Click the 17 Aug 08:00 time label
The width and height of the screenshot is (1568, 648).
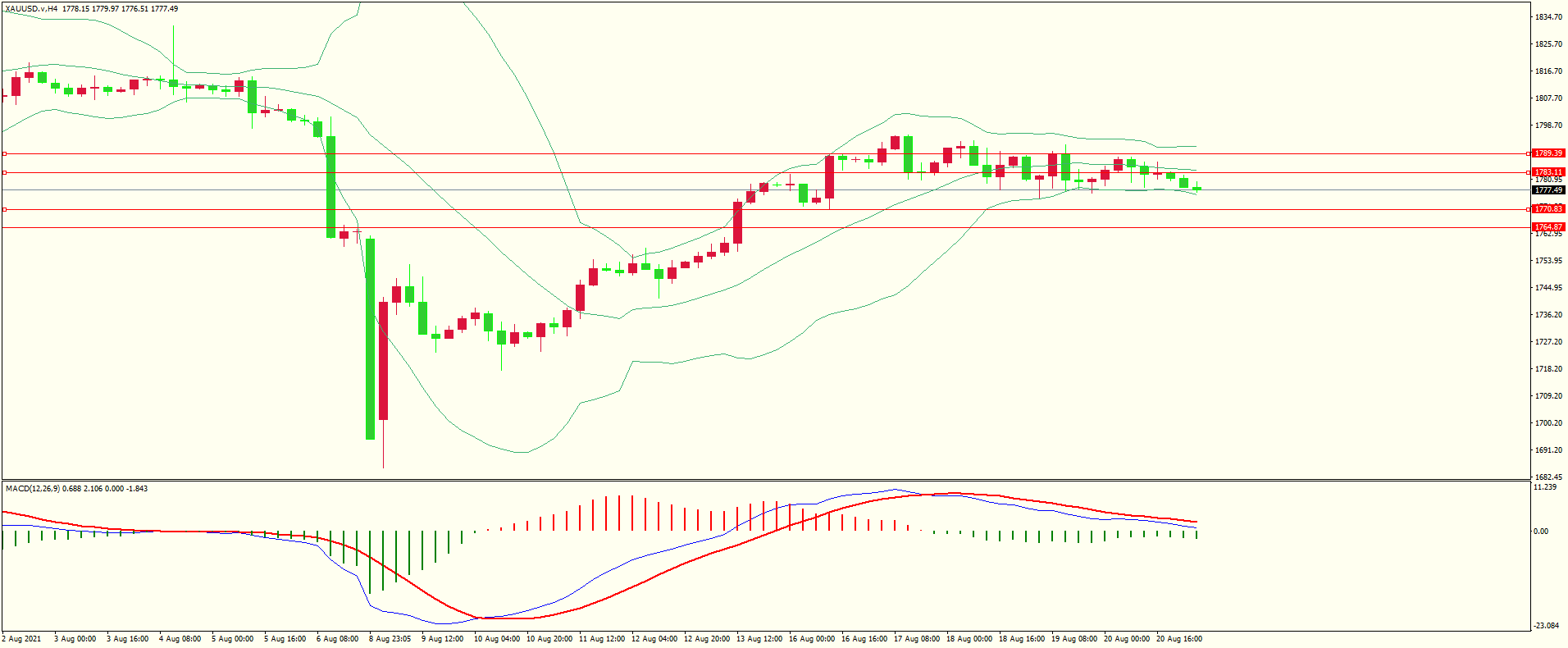(x=917, y=639)
